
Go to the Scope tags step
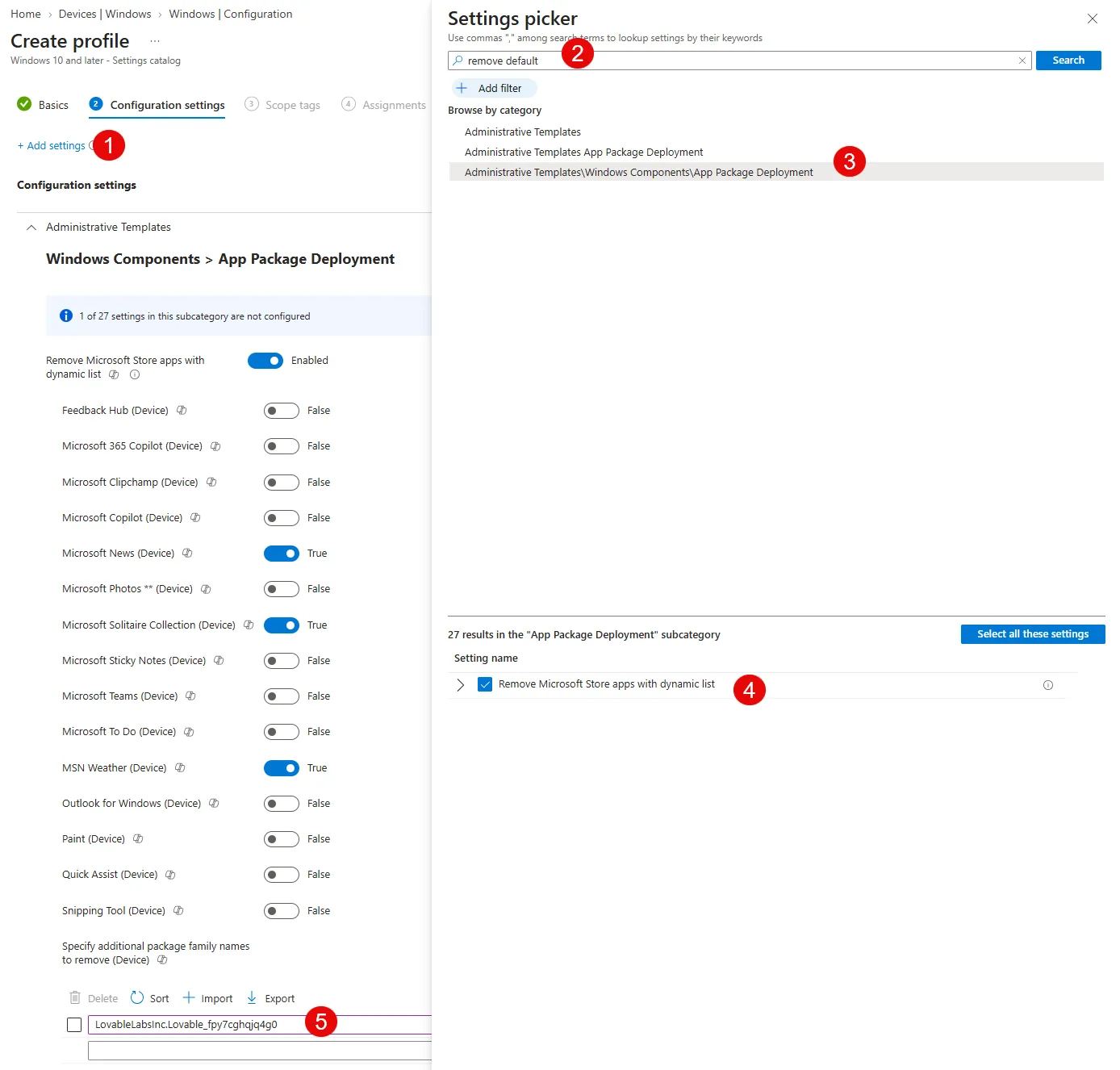(x=282, y=105)
